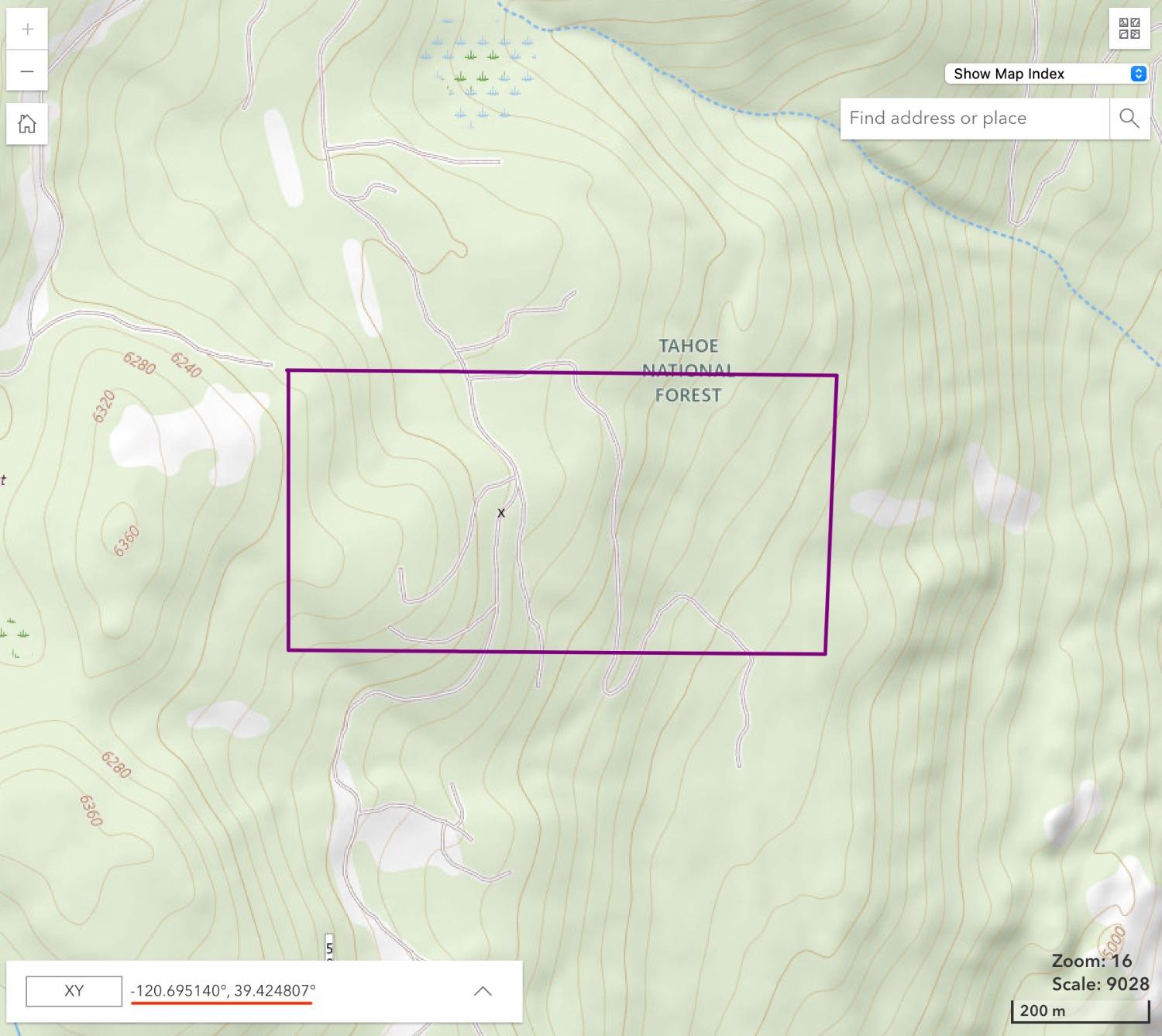Click the x marker inside the purple rectangle
This screenshot has width=1162, height=1036.
pyautogui.click(x=501, y=513)
